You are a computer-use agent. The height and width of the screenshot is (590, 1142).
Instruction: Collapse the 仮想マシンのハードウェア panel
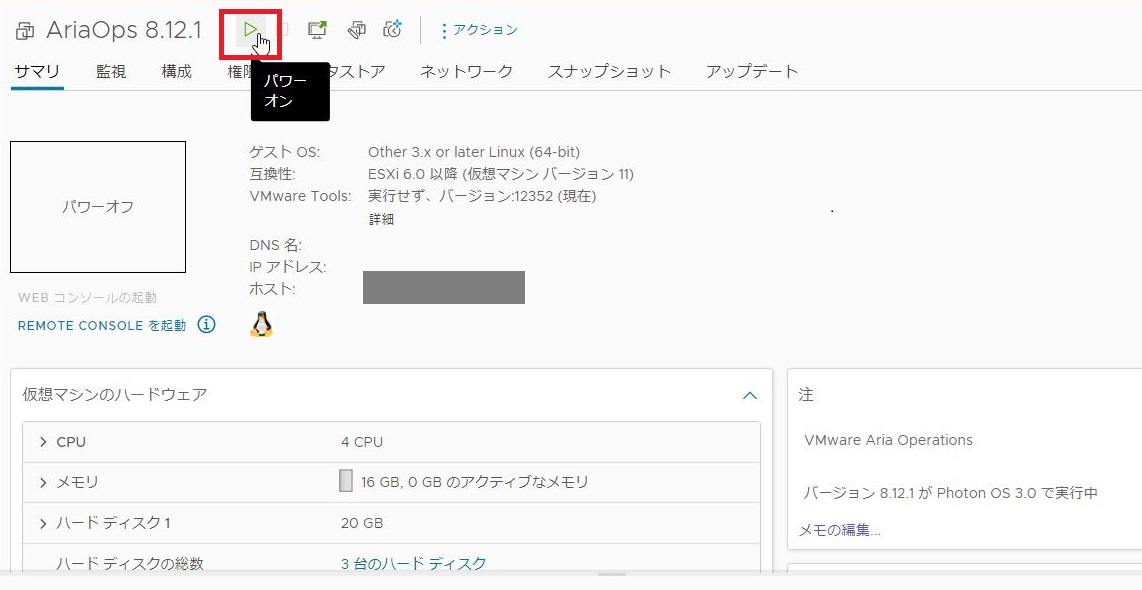click(750, 395)
